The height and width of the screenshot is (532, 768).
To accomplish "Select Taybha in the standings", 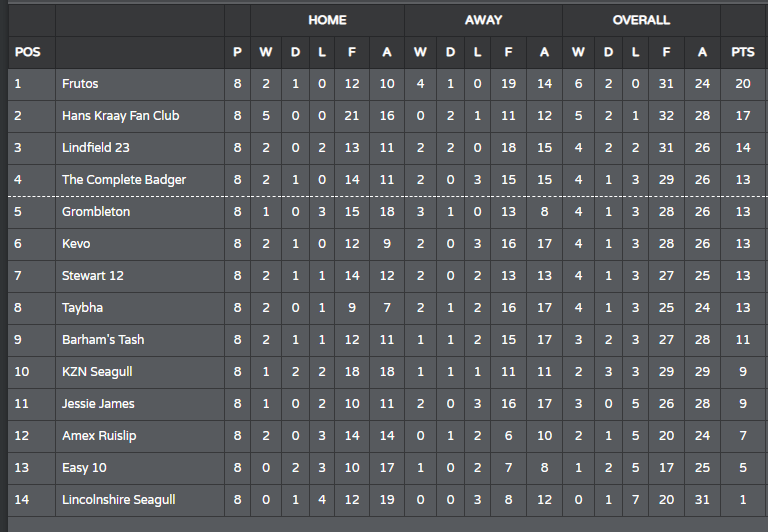I will point(82,308).
